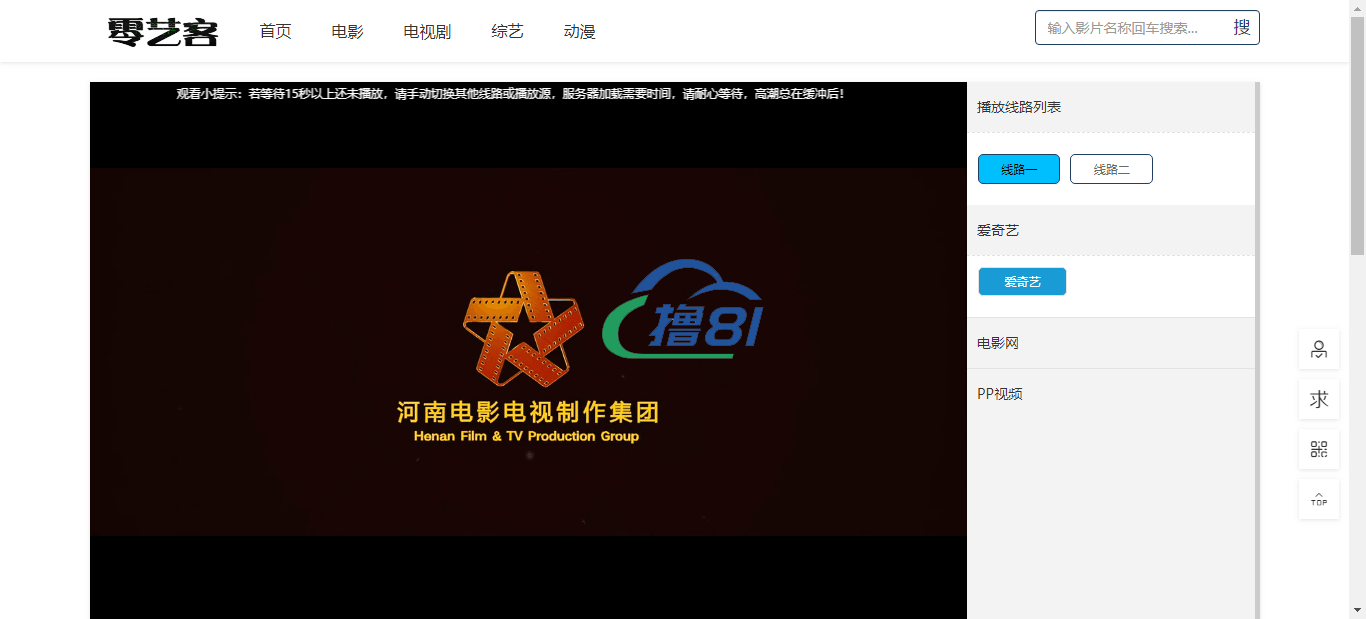Click the page vertical scrollbar
Viewport: 1366px width, 619px height.
[1357, 300]
